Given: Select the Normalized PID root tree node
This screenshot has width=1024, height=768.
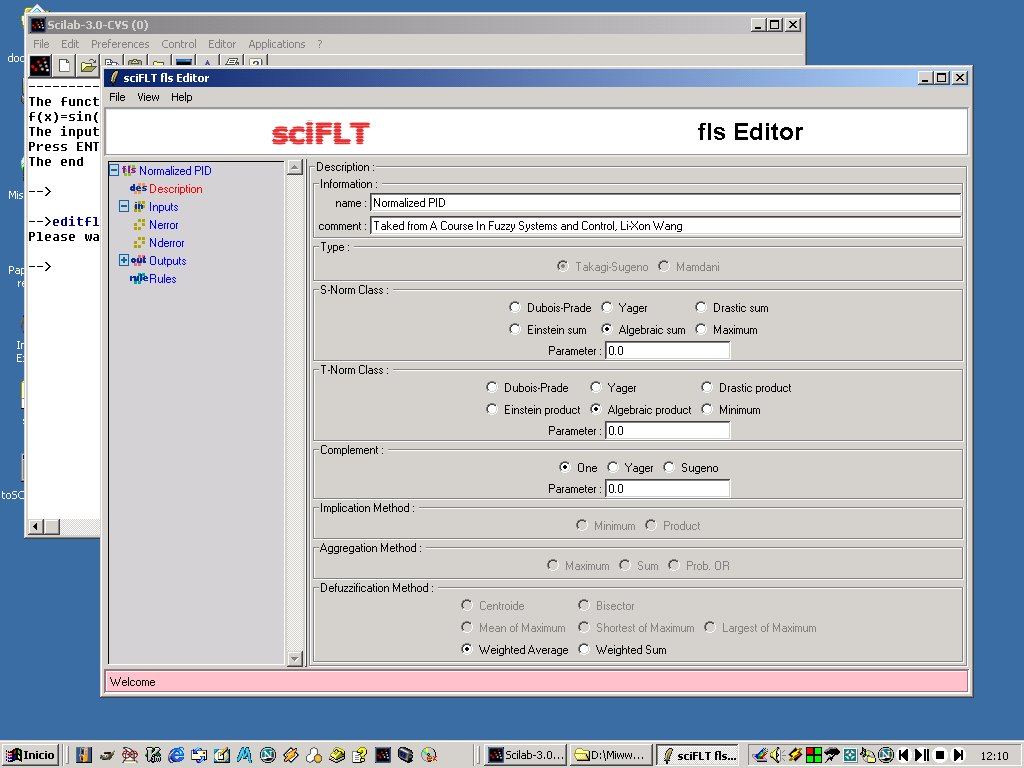Looking at the screenshot, I should (175, 170).
